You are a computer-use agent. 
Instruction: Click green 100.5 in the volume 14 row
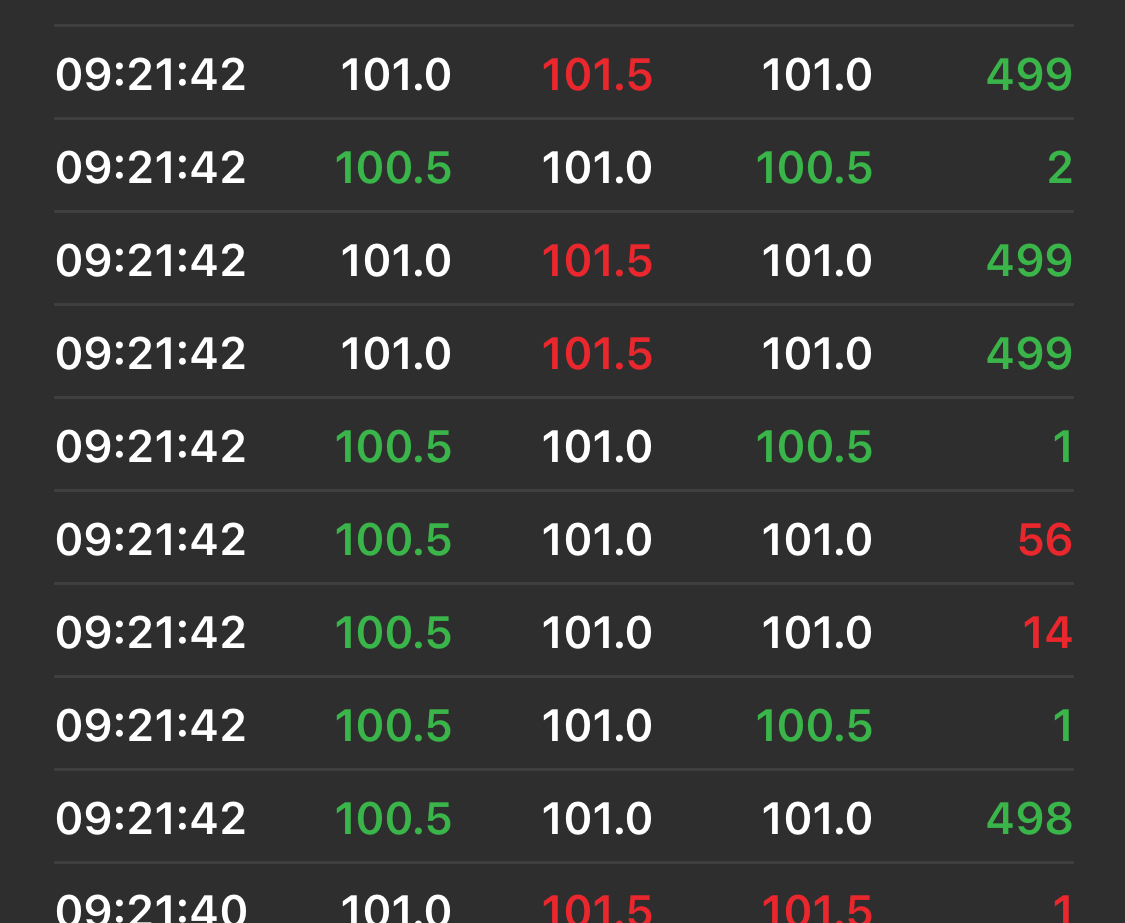[393, 633]
